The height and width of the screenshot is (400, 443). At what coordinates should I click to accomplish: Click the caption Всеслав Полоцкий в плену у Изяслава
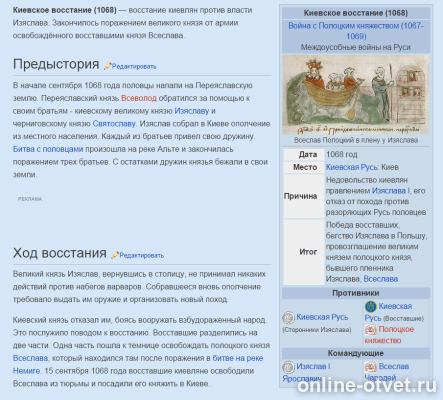click(356, 140)
